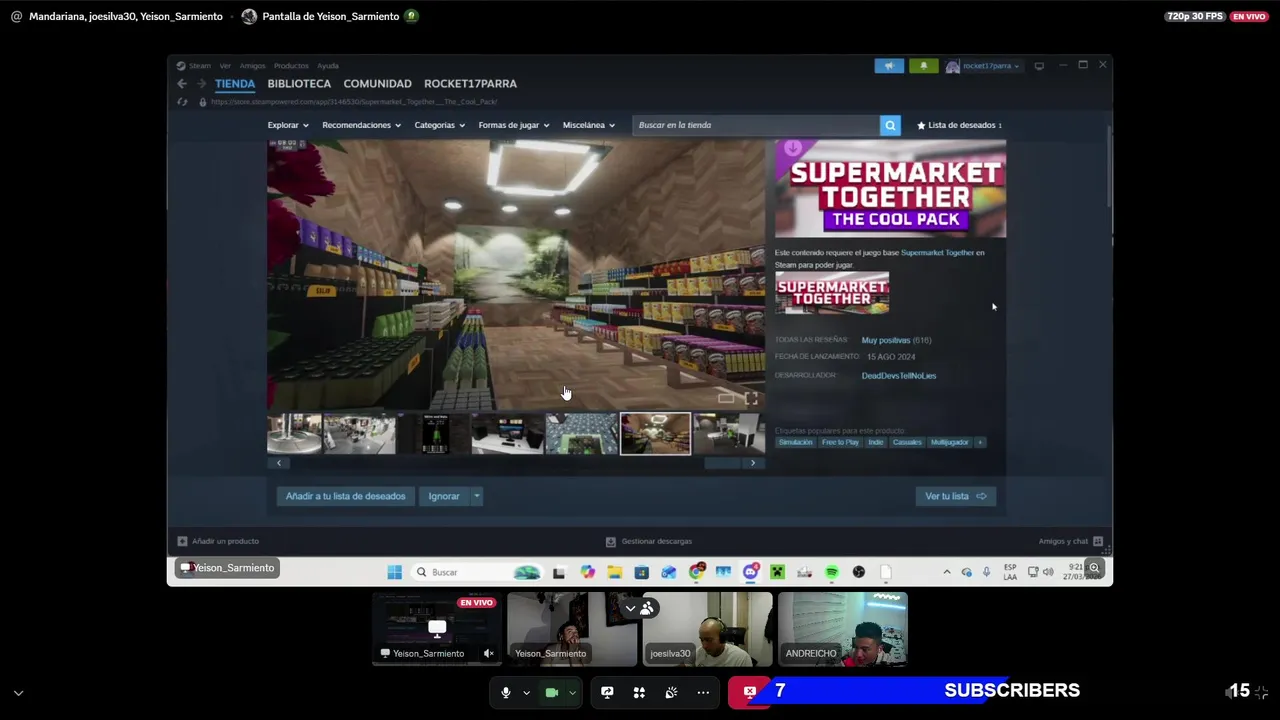The width and height of the screenshot is (1280, 720).
Task: Open Pantalla de Yeison_Sarmiento channel title
Action: click(x=330, y=16)
